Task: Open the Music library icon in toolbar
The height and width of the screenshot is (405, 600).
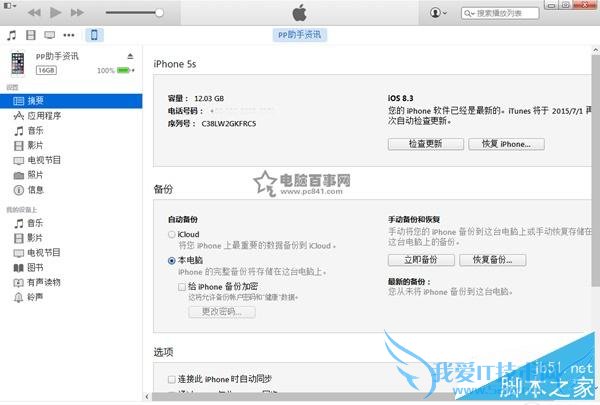Action: [11, 35]
